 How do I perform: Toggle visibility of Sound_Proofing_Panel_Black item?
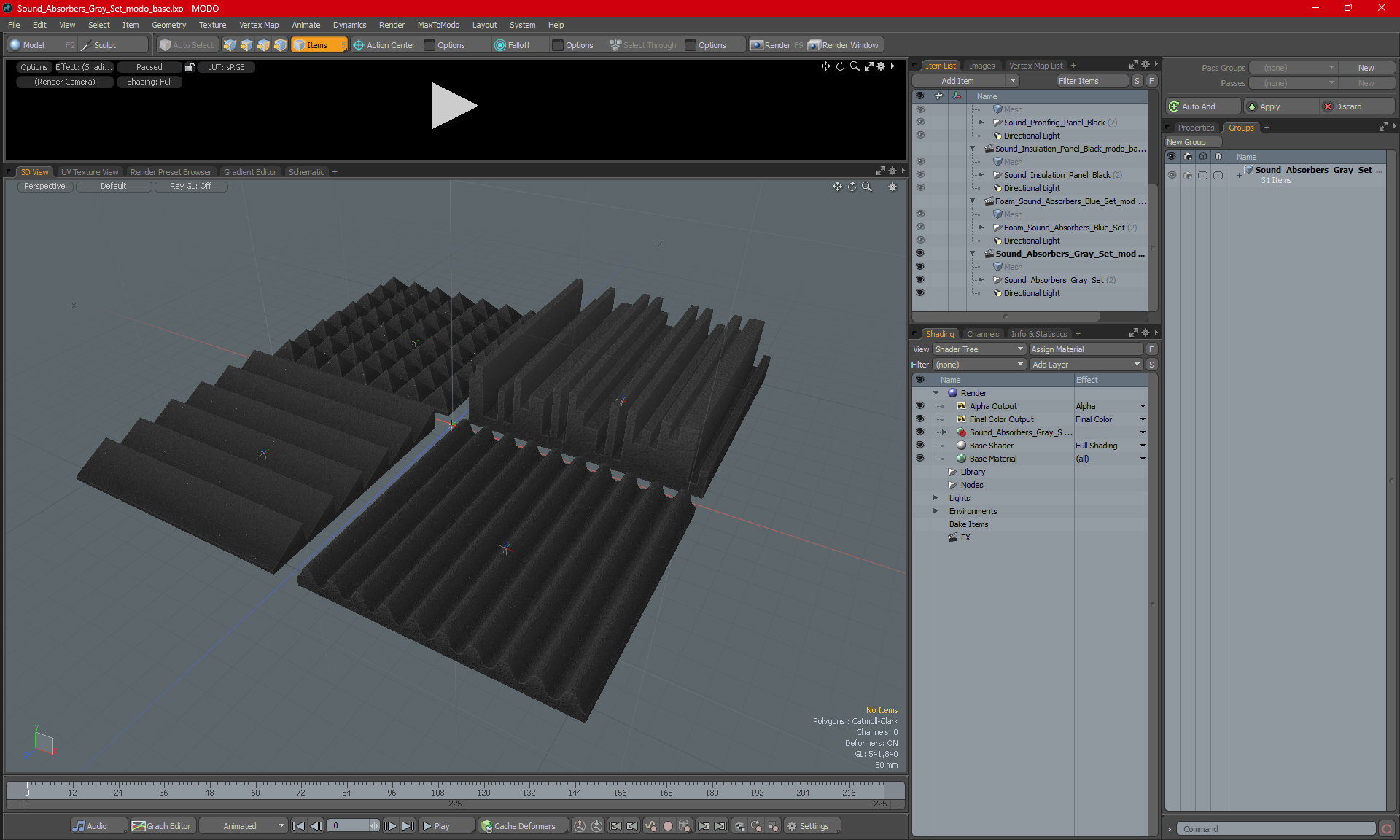[x=919, y=122]
